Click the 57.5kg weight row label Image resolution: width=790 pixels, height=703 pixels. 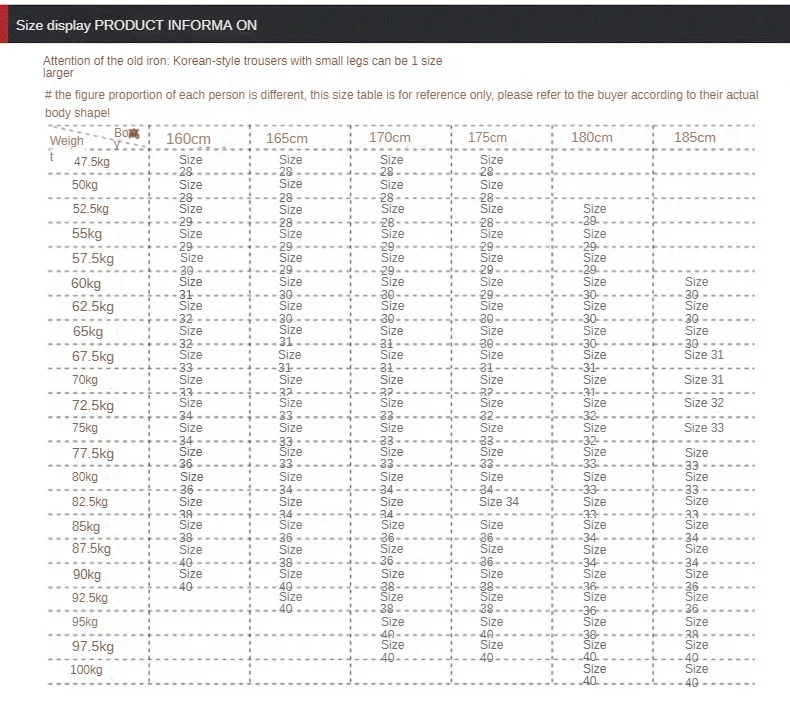[x=93, y=259]
